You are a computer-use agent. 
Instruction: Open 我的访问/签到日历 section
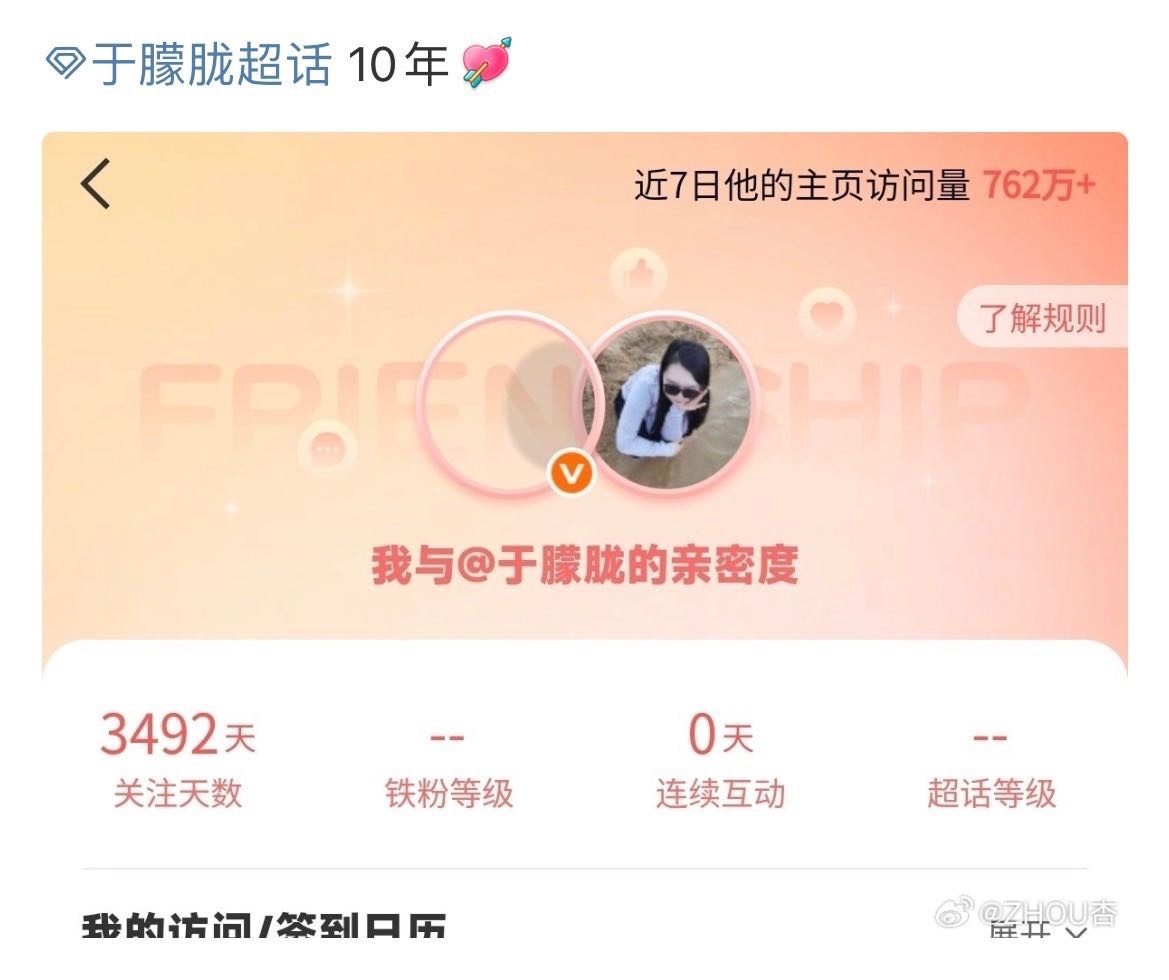pos(263,925)
